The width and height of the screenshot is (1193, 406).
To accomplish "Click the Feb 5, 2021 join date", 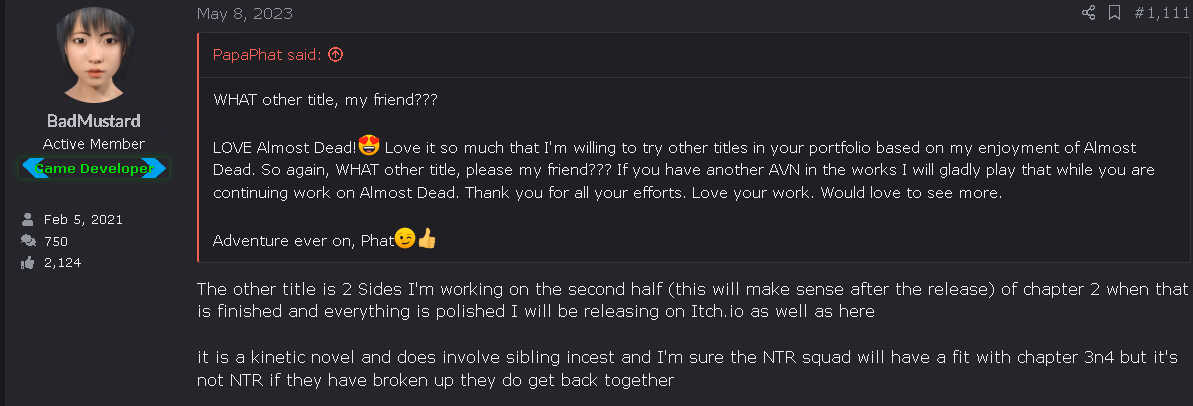I will pos(83,220).
